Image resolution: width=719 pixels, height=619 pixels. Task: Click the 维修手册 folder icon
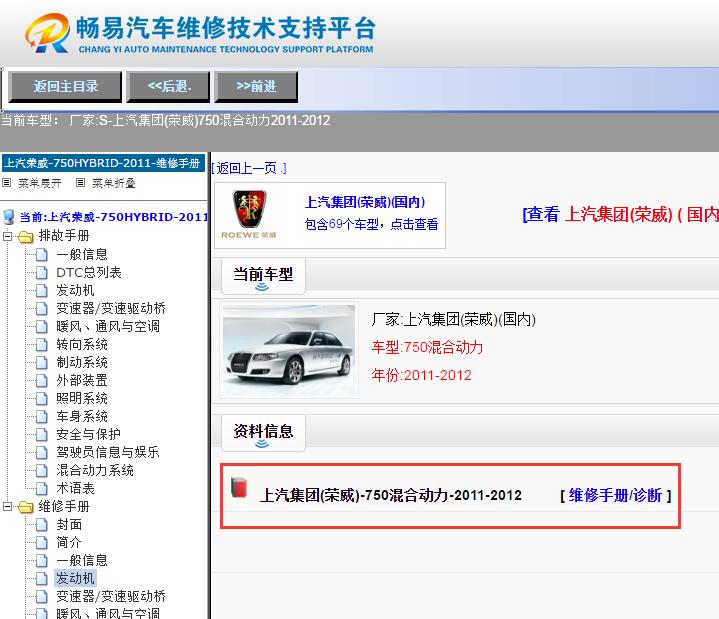pos(26,507)
